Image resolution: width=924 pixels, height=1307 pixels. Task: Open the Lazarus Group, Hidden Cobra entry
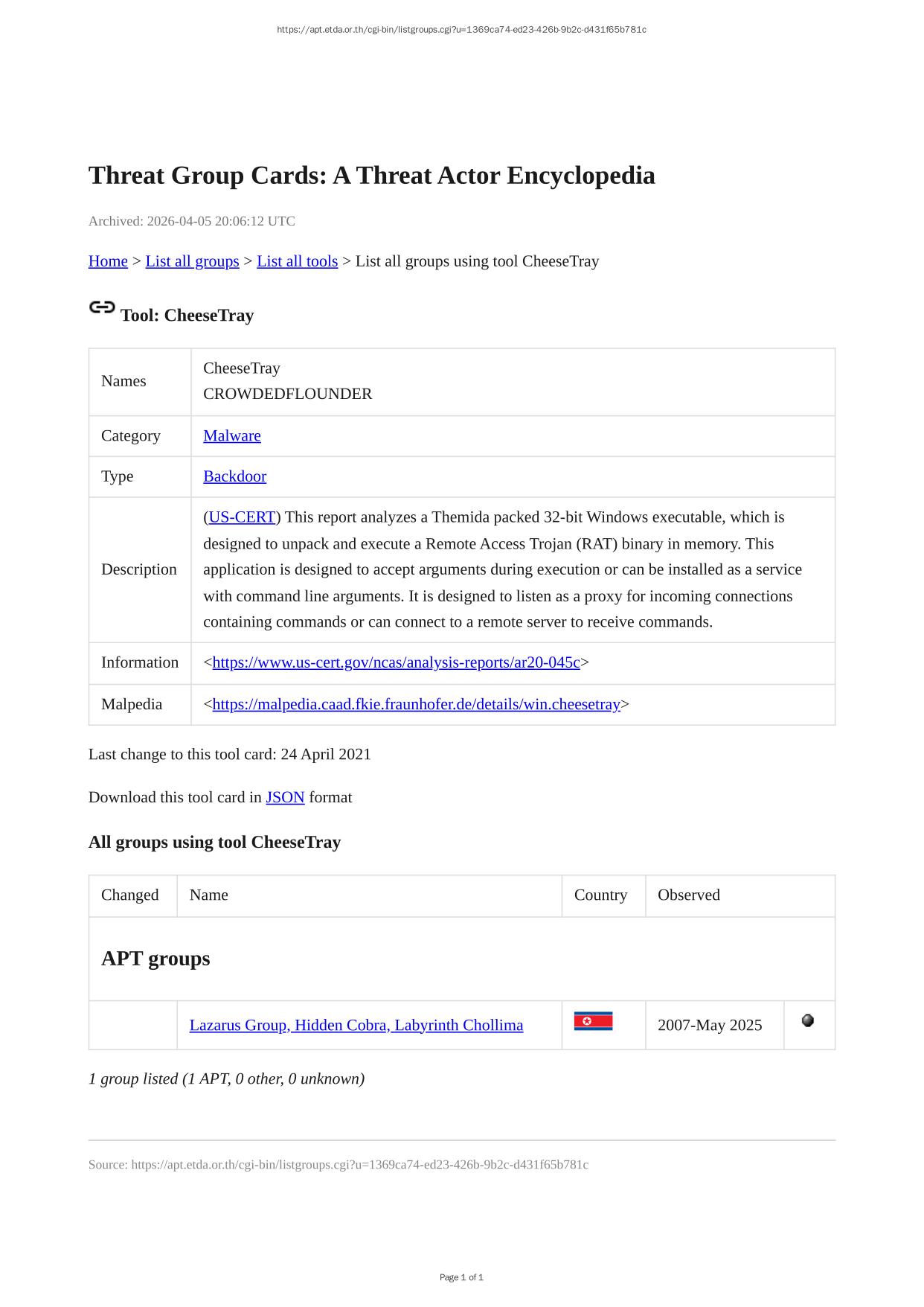[x=356, y=1025]
